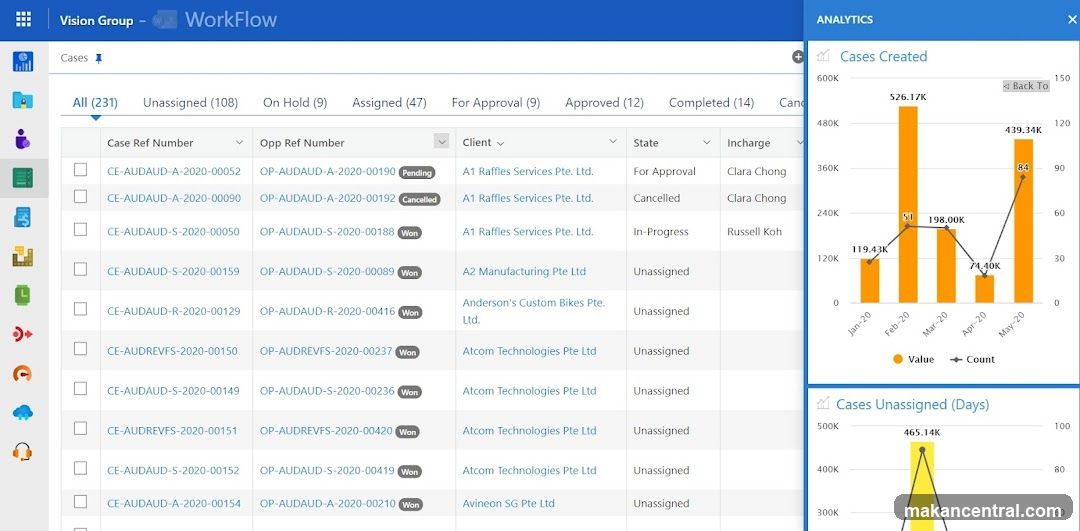This screenshot has width=1080, height=531.
Task: Click Russell Koh incharge cell
Action: pyautogui.click(x=754, y=232)
